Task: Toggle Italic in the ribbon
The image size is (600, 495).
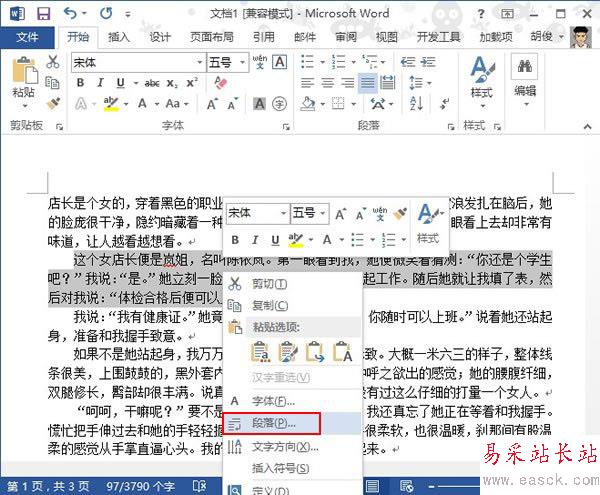Action: click(x=100, y=83)
